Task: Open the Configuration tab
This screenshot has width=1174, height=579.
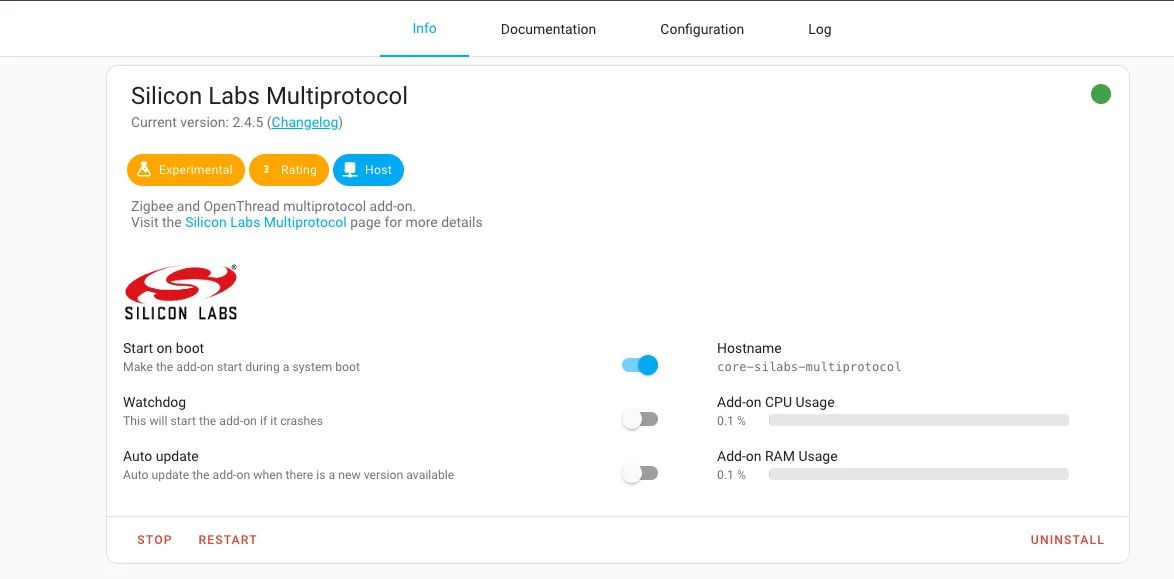Action: [x=702, y=29]
